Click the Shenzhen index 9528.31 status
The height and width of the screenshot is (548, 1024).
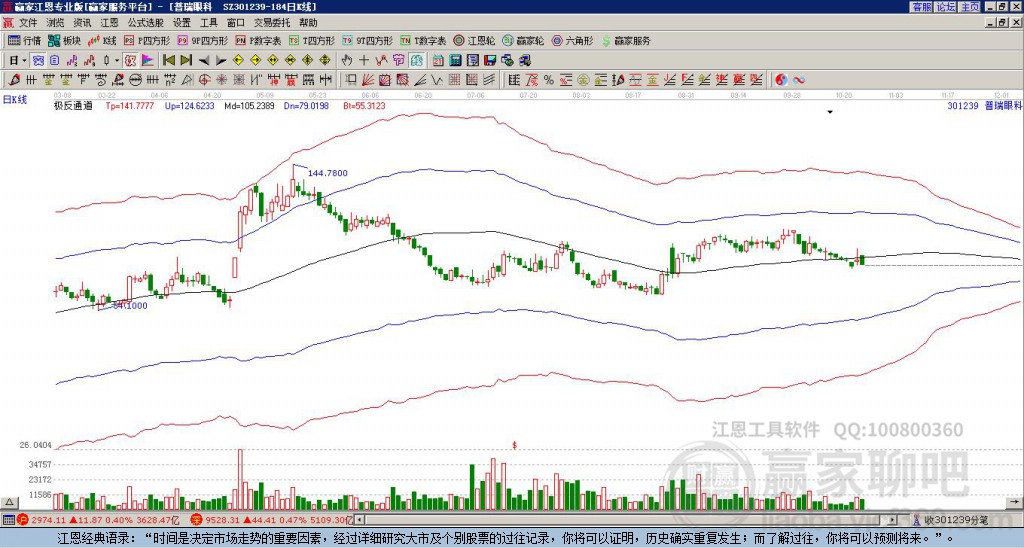pyautogui.click(x=273, y=520)
